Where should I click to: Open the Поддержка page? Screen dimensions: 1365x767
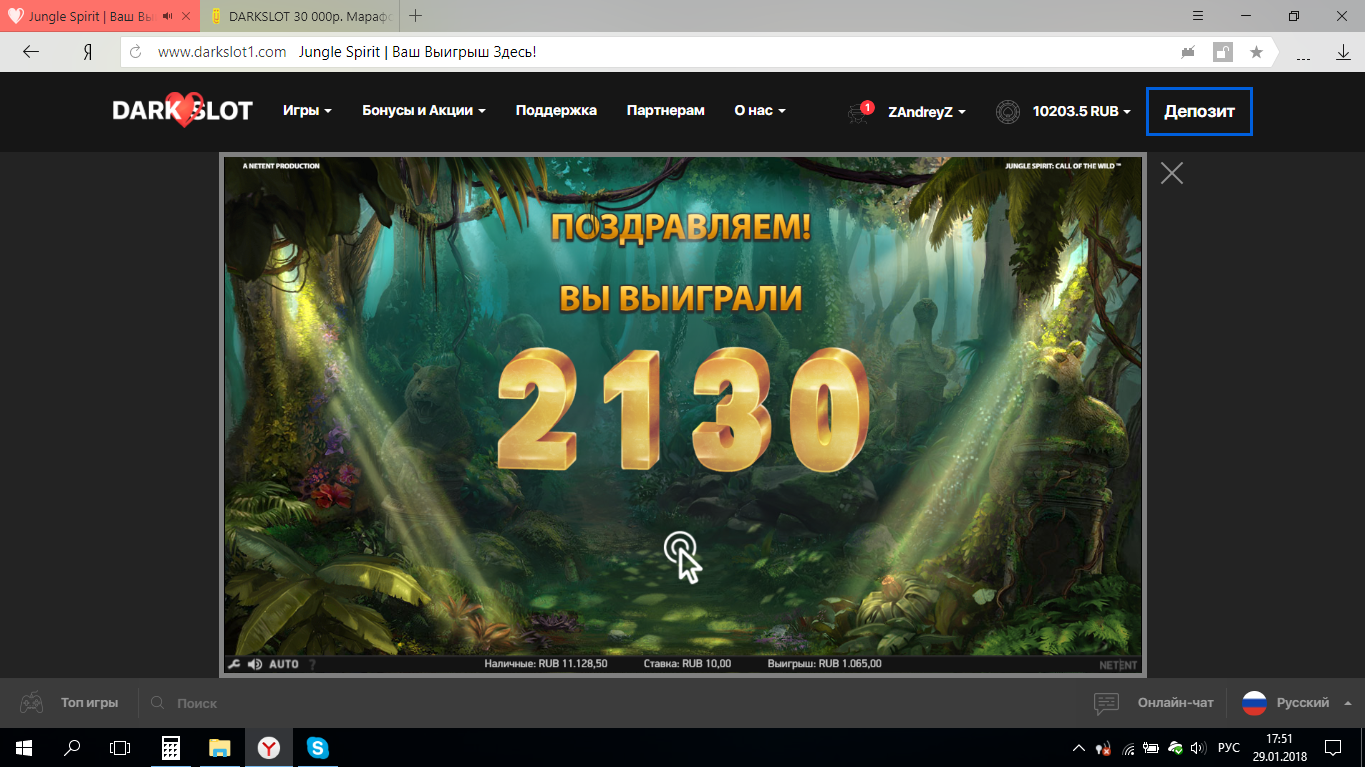click(x=556, y=111)
